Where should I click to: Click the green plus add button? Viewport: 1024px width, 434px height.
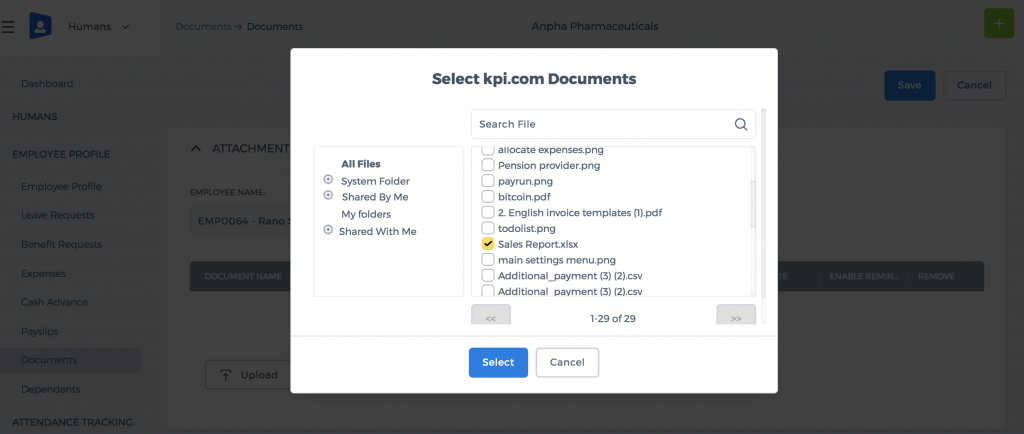point(999,24)
